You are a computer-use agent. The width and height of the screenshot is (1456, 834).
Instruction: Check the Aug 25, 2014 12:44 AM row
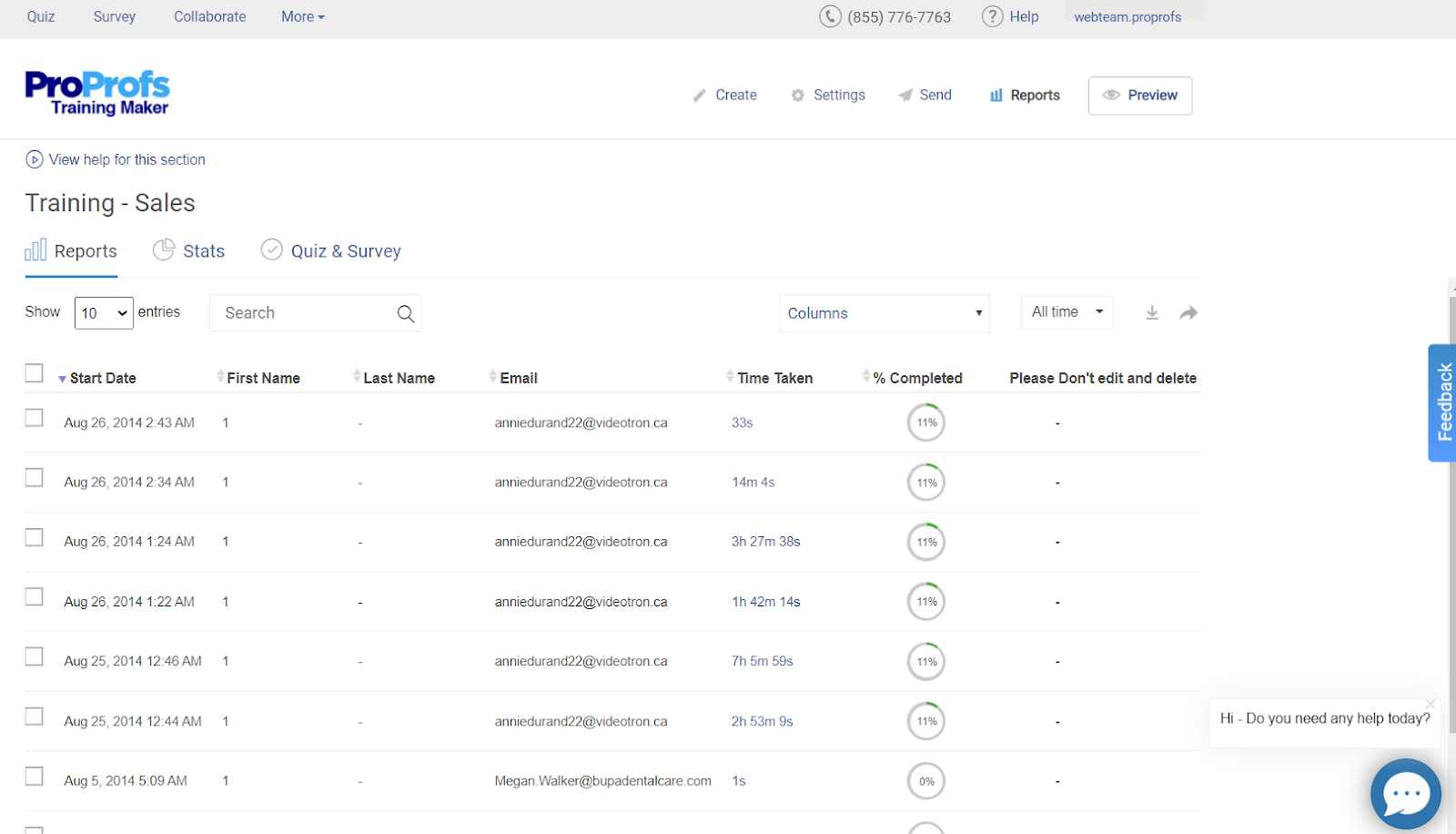[x=34, y=717]
